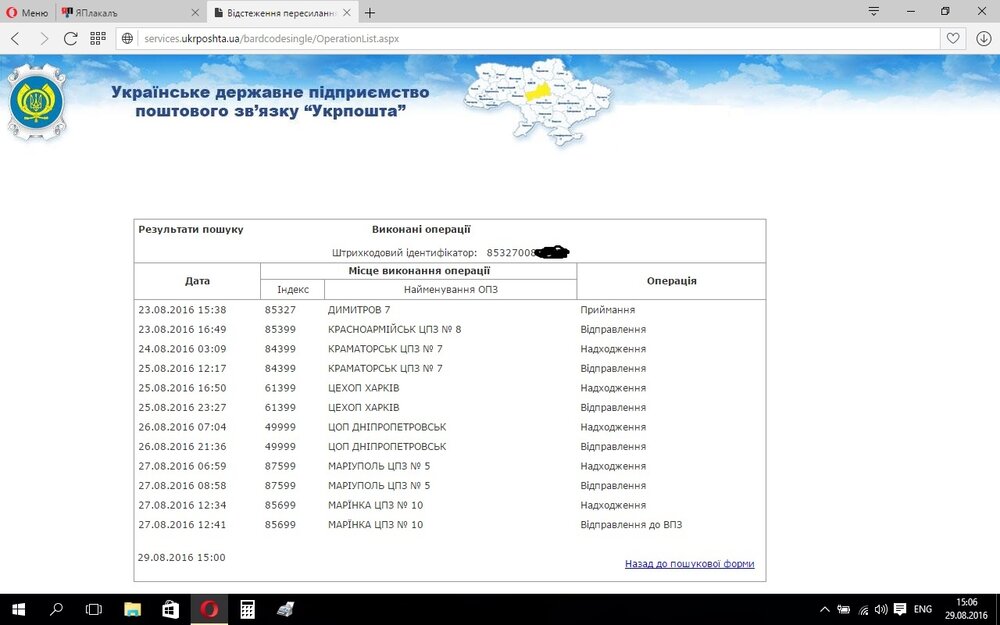Viewport: 1000px width, 625px height.
Task: Click Відправлення до ВПЗ operation
Action: [x=631, y=525]
